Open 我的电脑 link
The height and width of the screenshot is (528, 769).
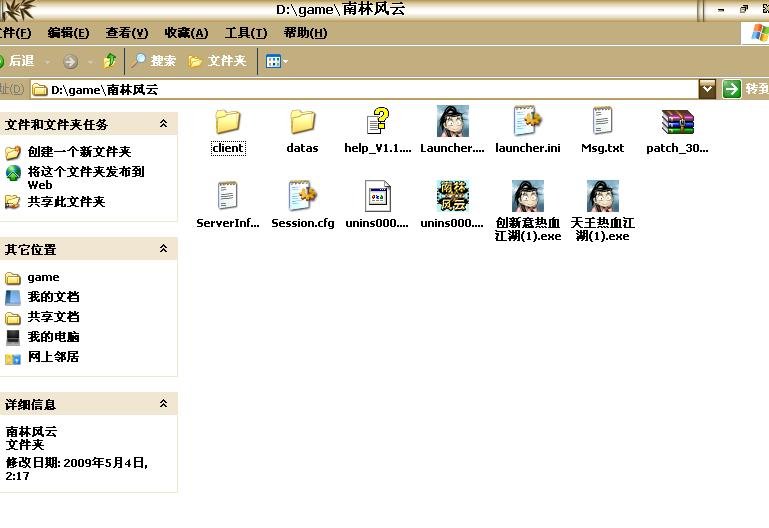(53, 337)
